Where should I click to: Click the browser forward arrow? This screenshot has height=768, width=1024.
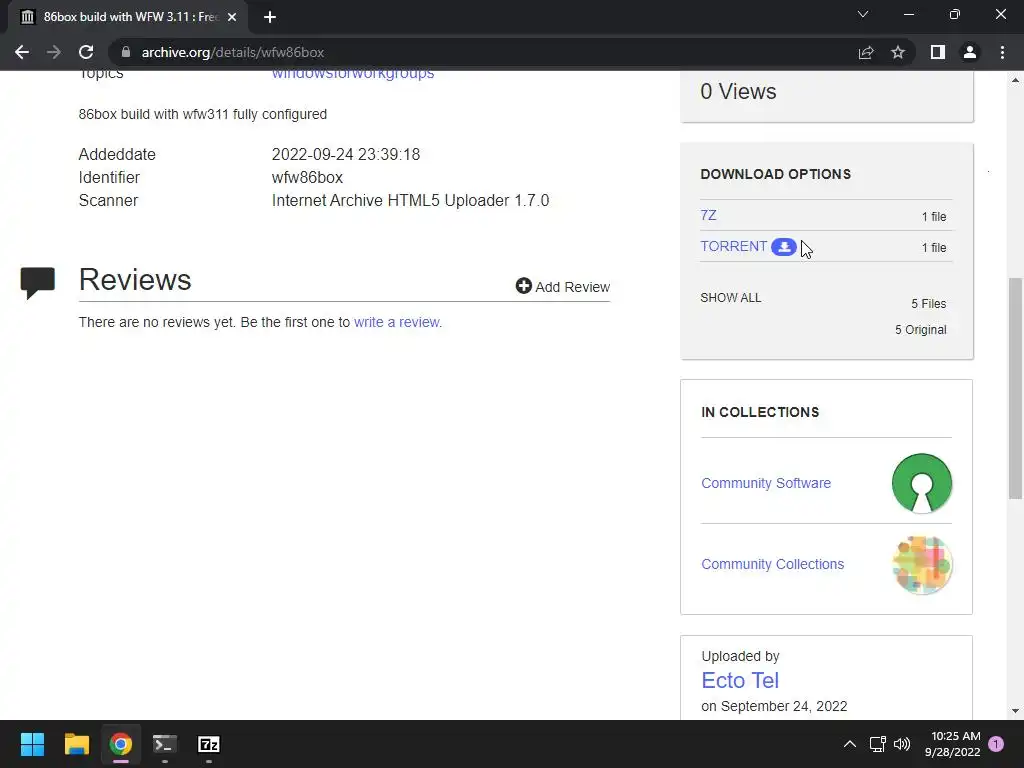pos(54,52)
